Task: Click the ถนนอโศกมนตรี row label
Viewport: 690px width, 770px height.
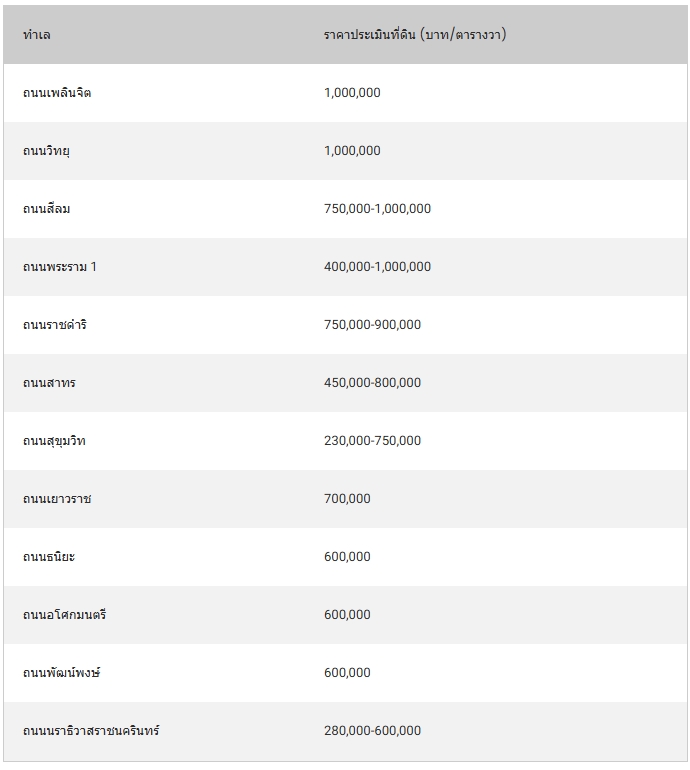Action: tap(64, 615)
